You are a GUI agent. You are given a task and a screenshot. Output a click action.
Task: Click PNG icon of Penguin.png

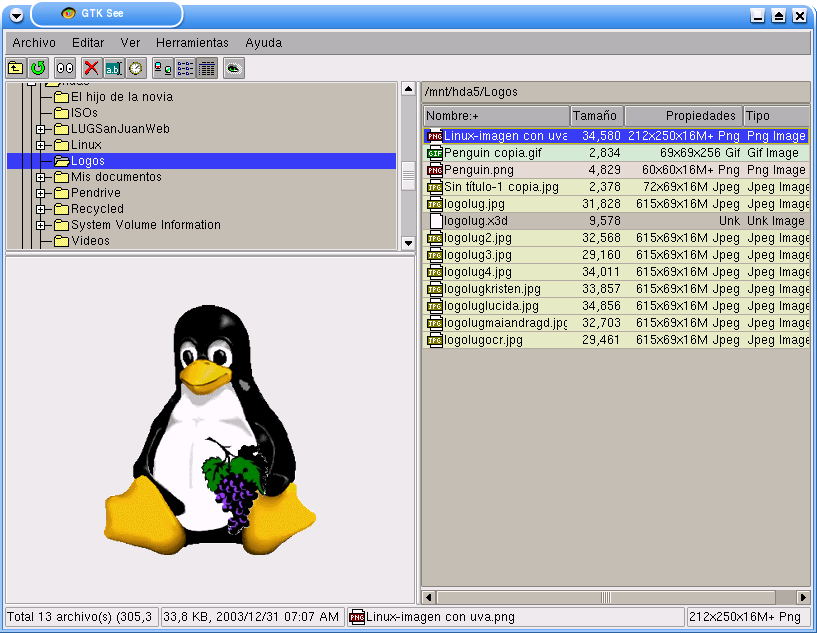(435, 170)
